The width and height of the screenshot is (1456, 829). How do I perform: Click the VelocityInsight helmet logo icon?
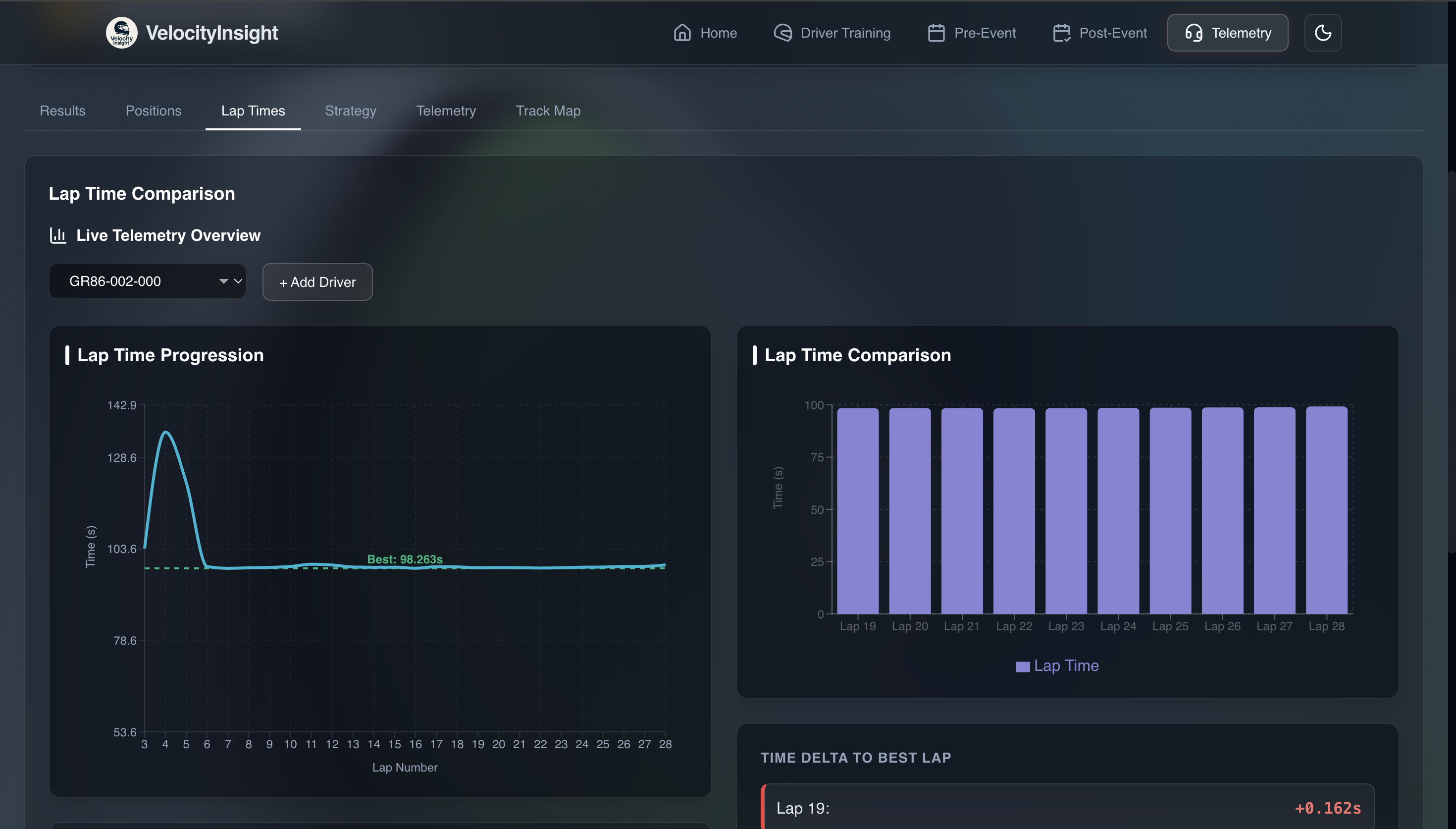tap(121, 32)
